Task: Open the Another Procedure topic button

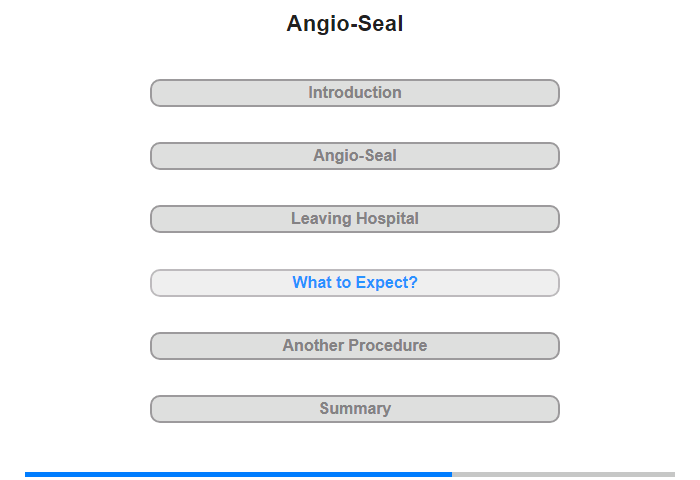Action: 354,346
